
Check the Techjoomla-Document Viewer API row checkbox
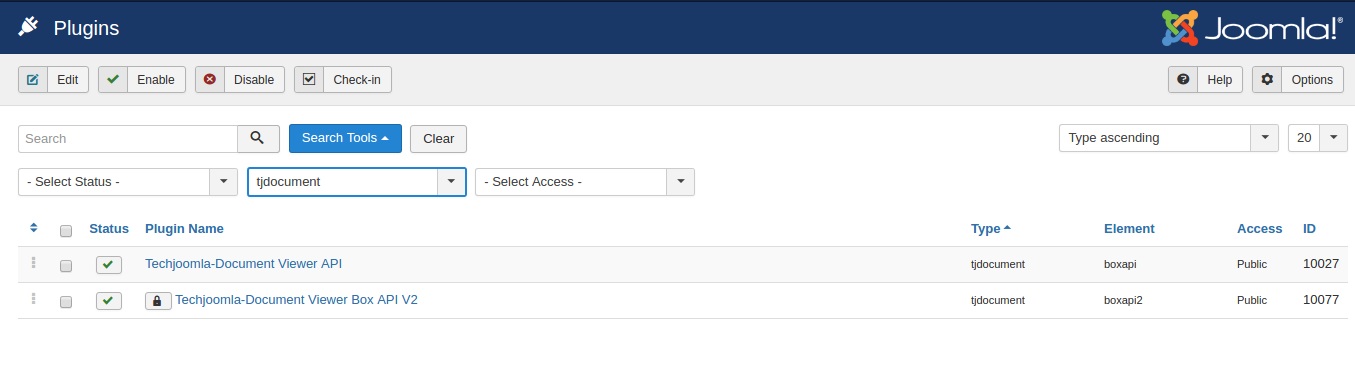click(66, 266)
